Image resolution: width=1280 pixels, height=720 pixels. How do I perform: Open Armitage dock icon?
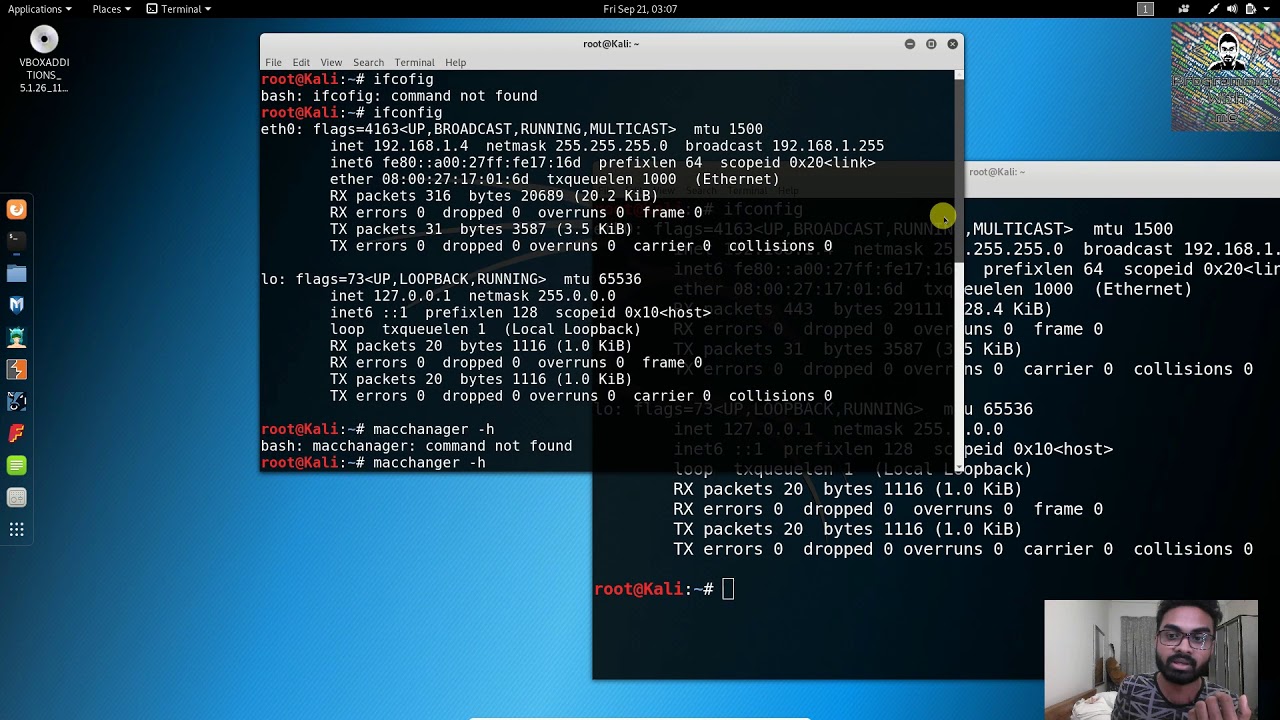click(16, 337)
